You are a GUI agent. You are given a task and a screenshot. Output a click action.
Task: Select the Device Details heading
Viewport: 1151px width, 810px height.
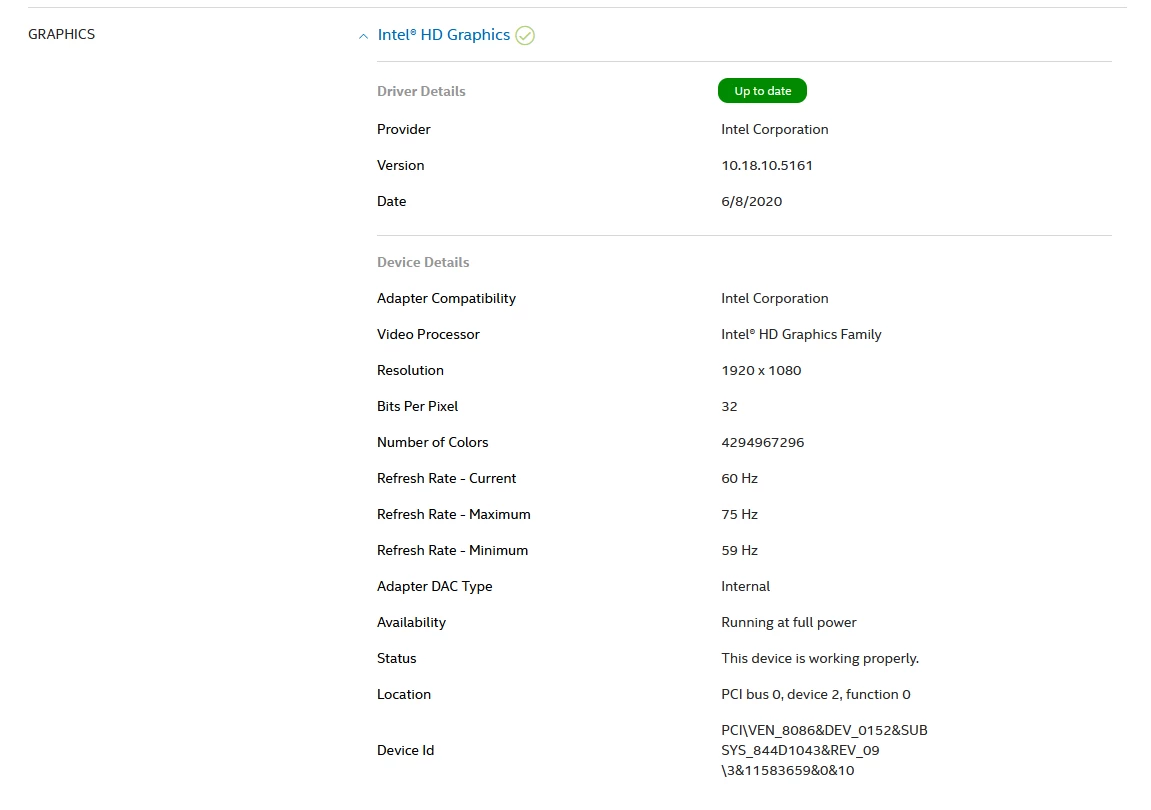click(423, 262)
